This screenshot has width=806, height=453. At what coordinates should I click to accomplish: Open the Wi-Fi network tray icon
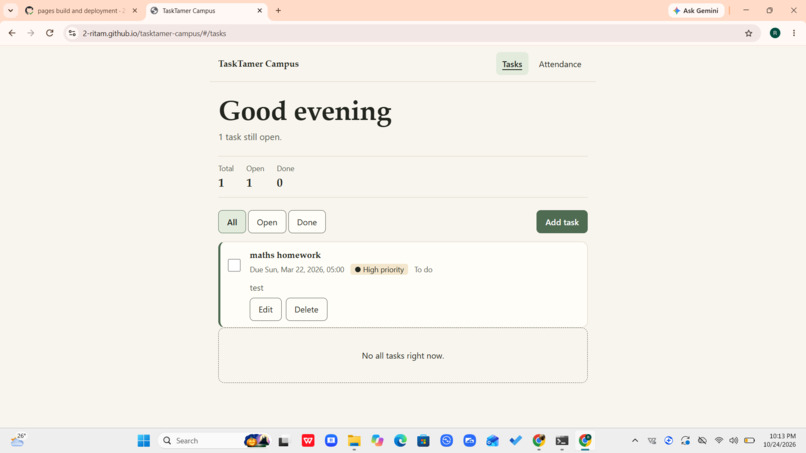pyautogui.click(x=719, y=441)
